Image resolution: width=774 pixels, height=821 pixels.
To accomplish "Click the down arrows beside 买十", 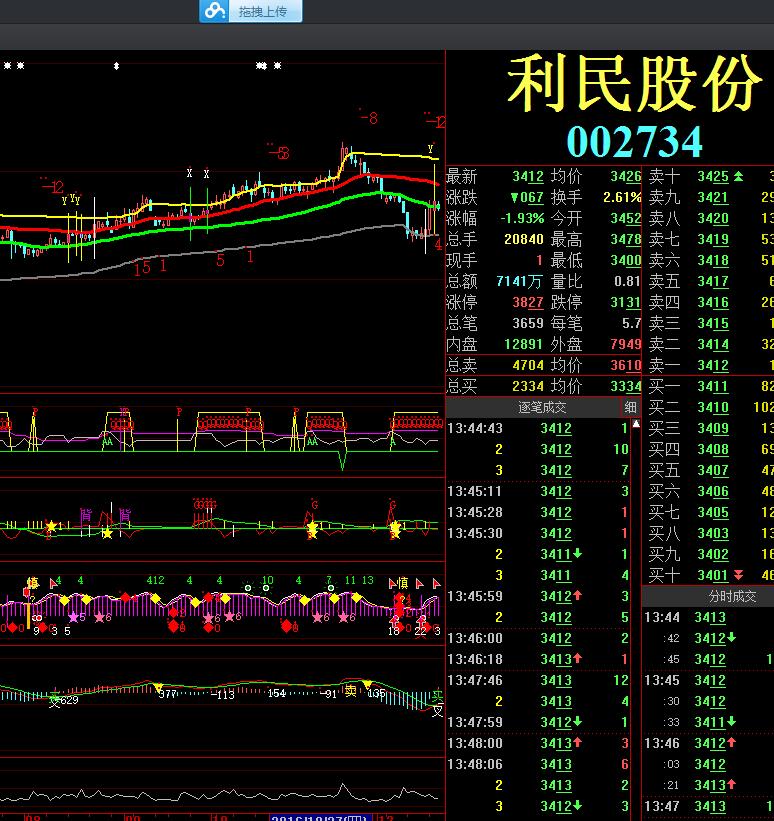I will (738, 575).
